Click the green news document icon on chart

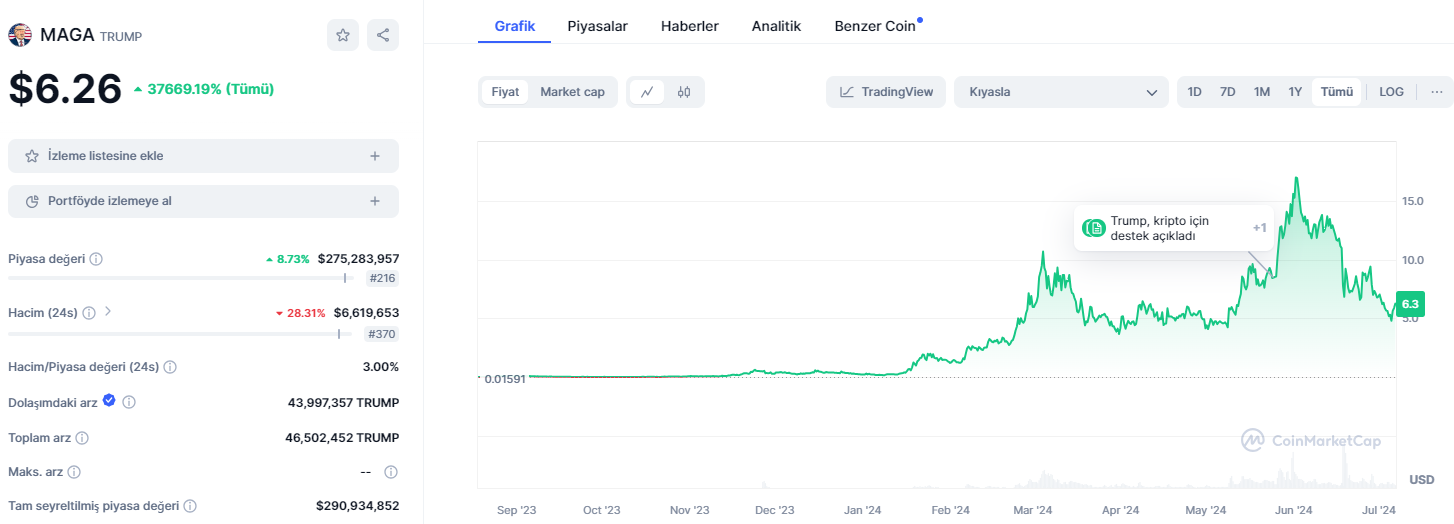coord(1096,228)
